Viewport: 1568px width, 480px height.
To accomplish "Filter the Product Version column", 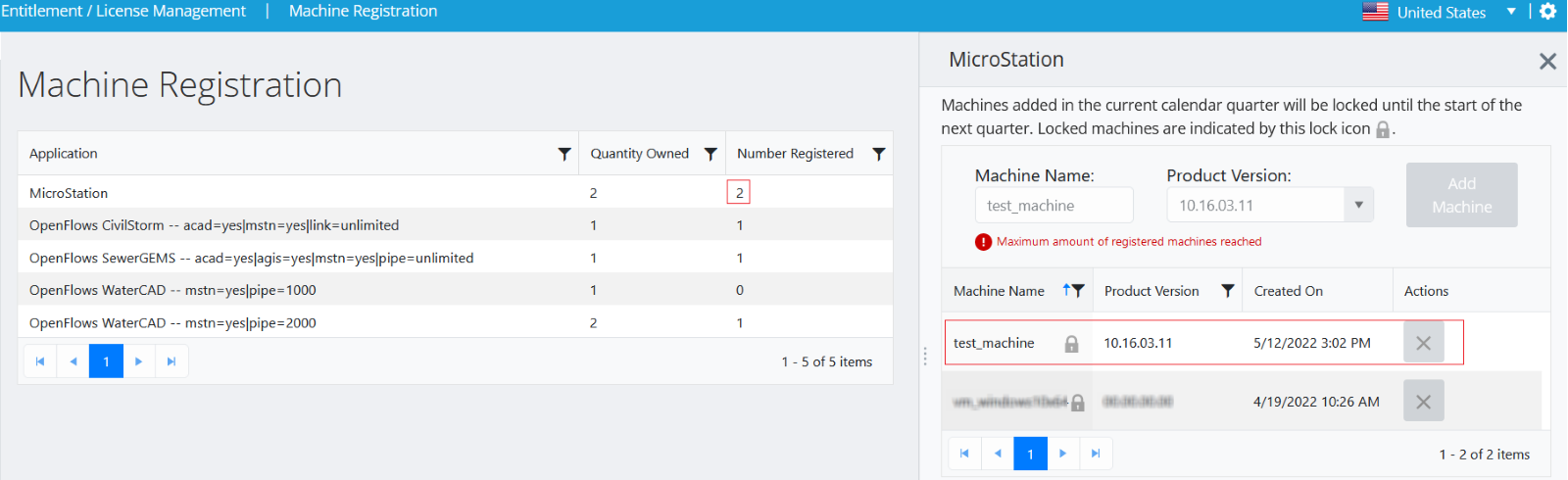I will point(1227,291).
